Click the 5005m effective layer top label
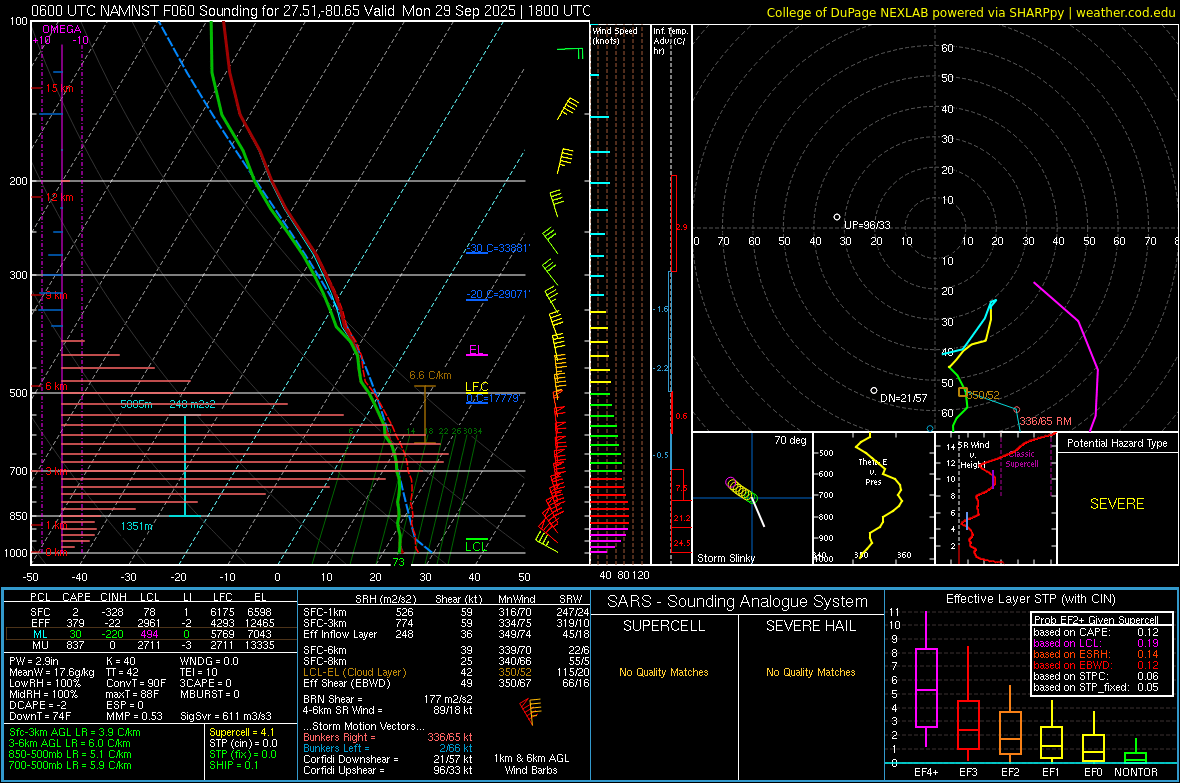1180x783 pixels. click(136, 404)
